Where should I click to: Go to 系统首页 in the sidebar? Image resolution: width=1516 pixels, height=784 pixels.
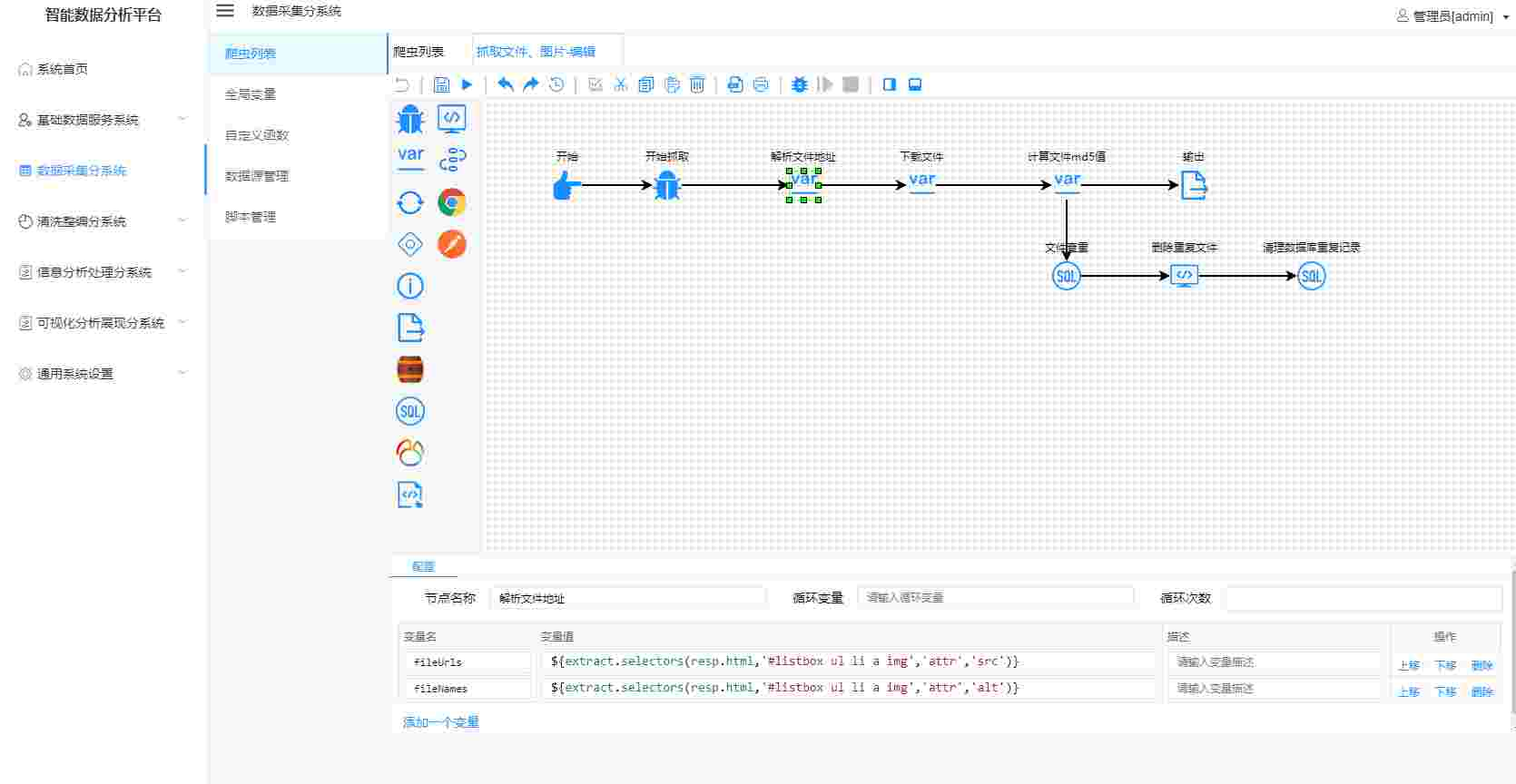[103, 69]
